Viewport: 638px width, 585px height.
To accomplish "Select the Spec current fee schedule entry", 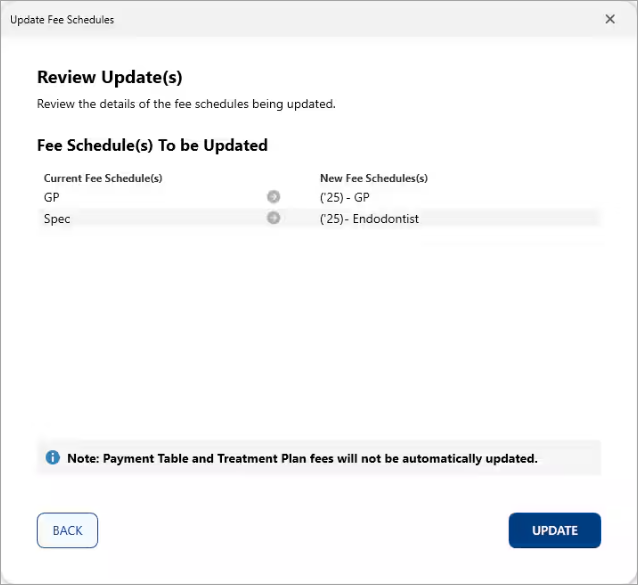I will point(57,218).
